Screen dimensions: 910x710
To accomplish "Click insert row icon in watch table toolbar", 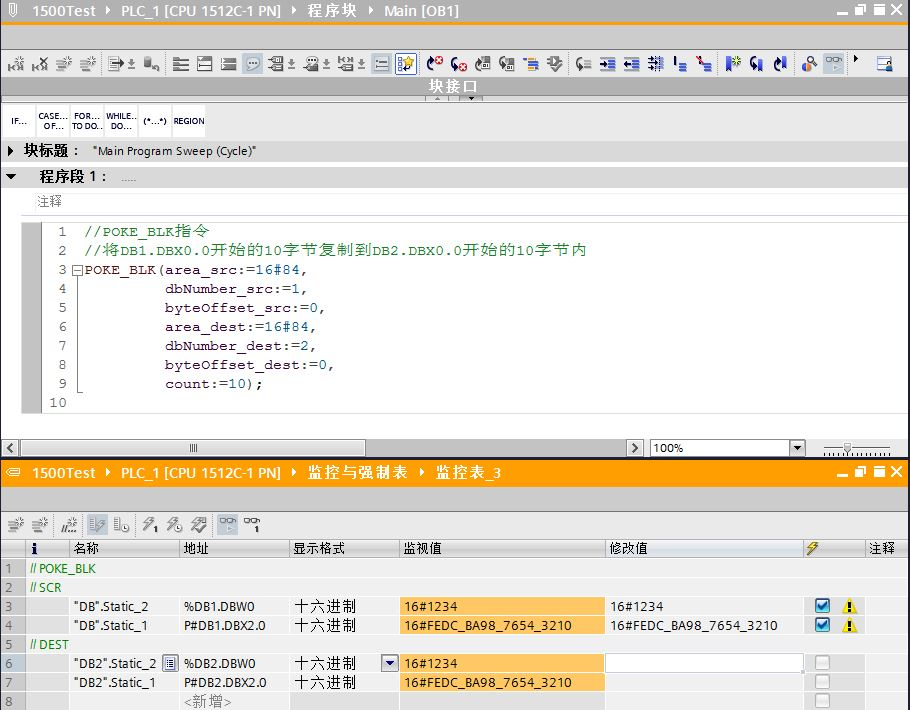I will coord(16,525).
